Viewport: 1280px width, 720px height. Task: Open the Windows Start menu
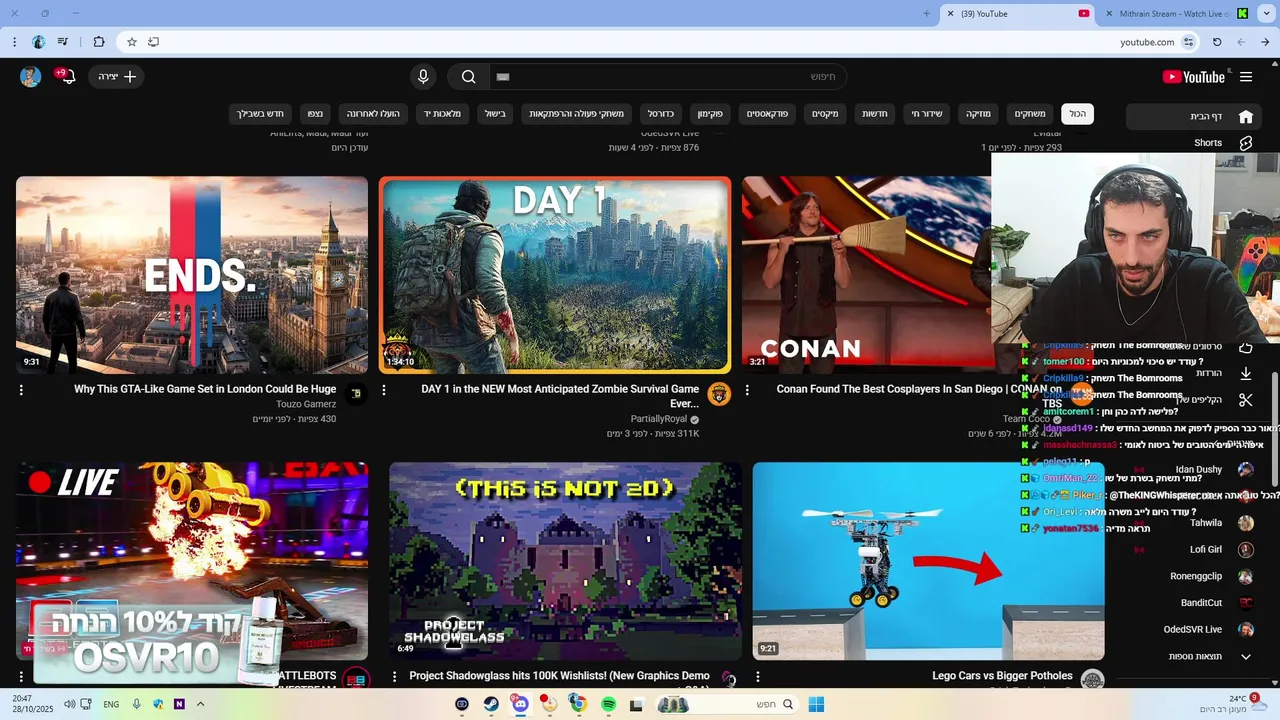(816, 704)
